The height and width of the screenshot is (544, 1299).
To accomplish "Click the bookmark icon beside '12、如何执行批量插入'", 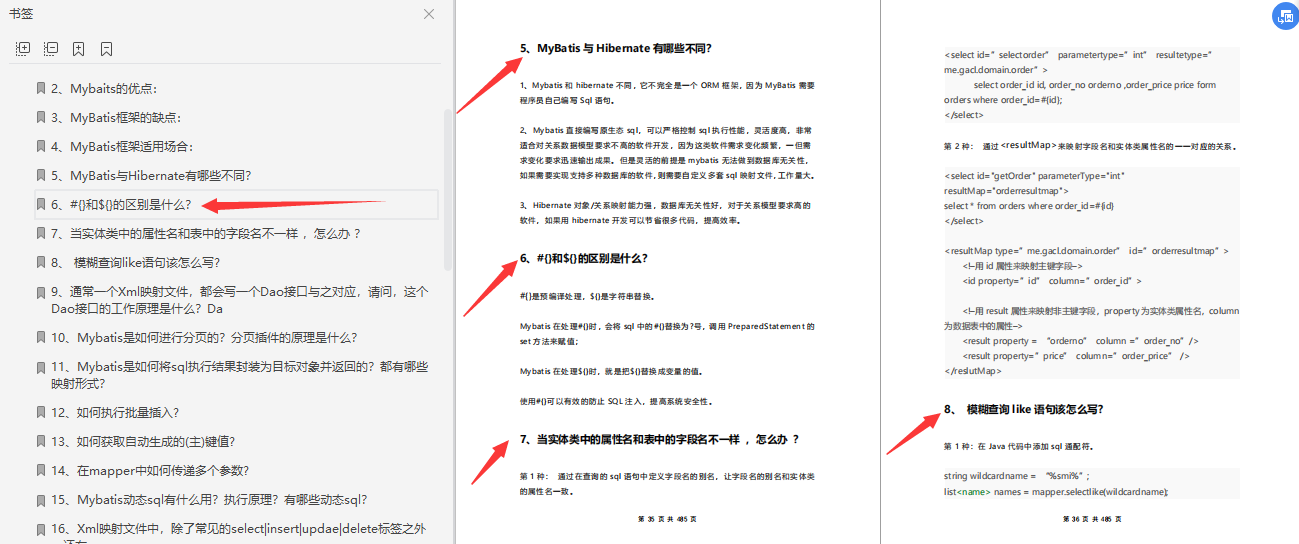I will (x=41, y=412).
